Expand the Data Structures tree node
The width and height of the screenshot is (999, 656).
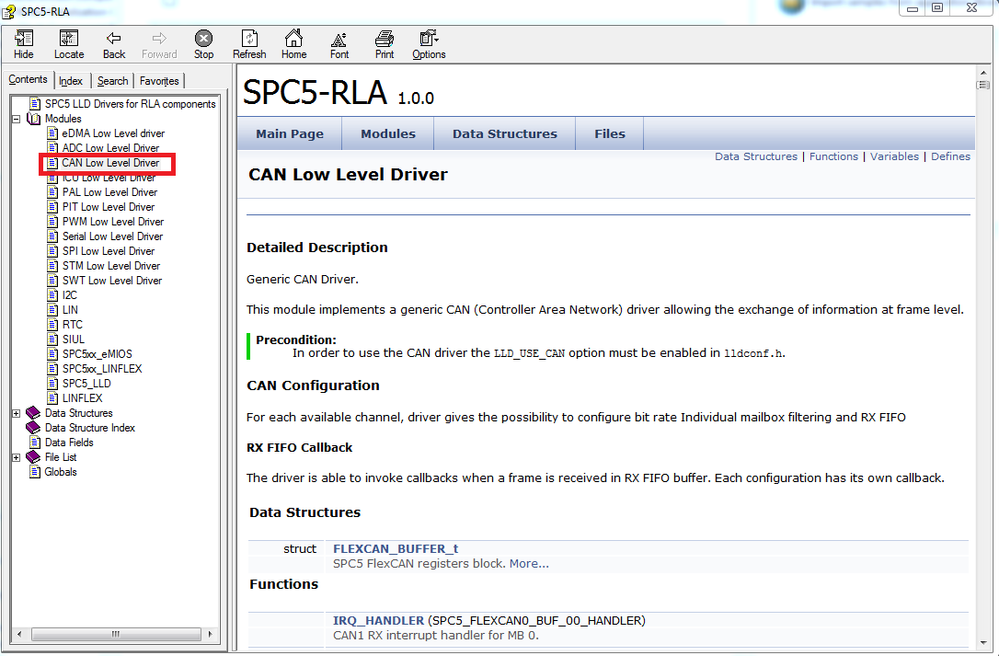click(x=16, y=413)
